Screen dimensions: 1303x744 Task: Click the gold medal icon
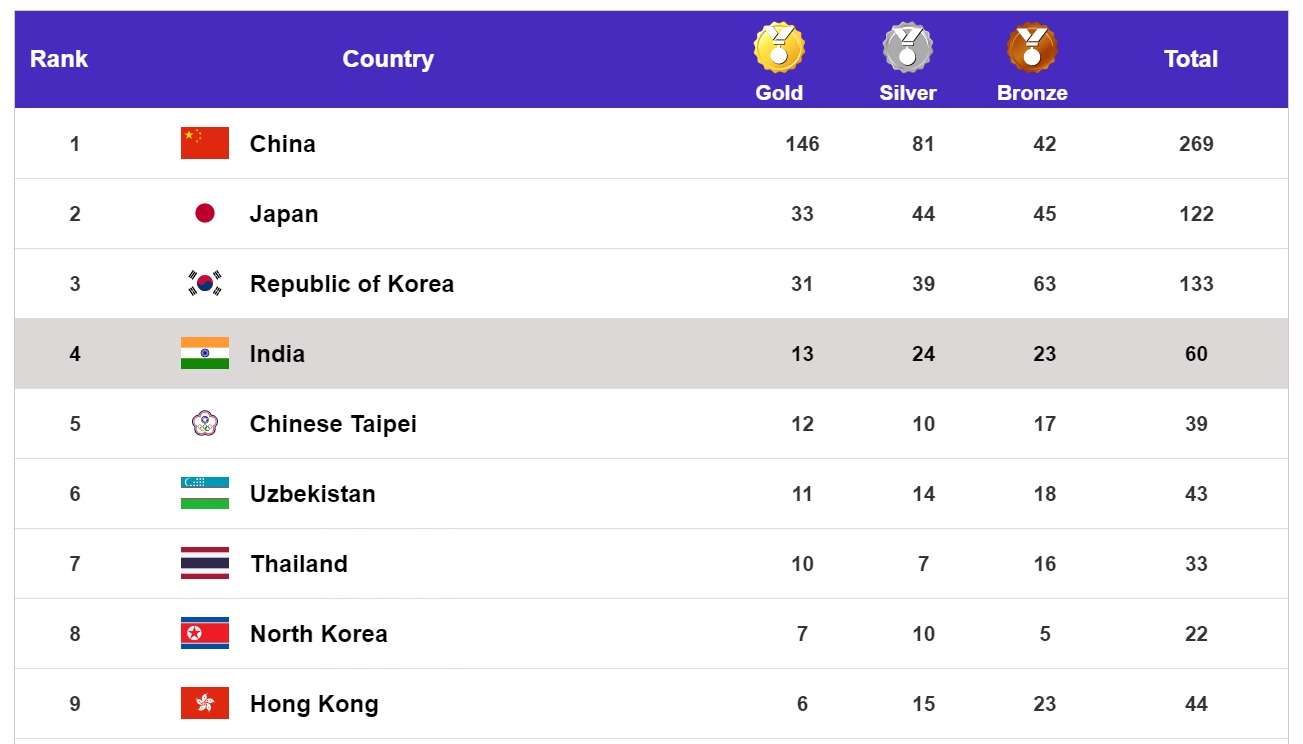779,47
